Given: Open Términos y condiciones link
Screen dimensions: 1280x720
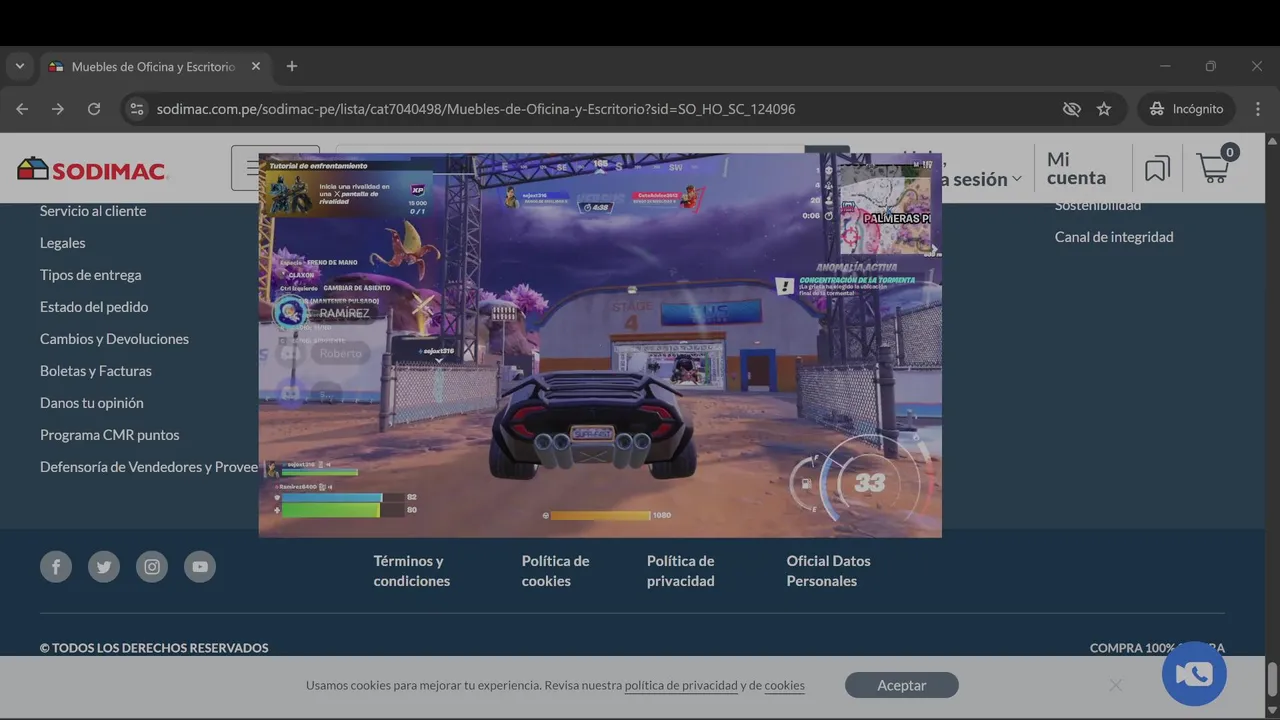Looking at the screenshot, I should coord(412,571).
